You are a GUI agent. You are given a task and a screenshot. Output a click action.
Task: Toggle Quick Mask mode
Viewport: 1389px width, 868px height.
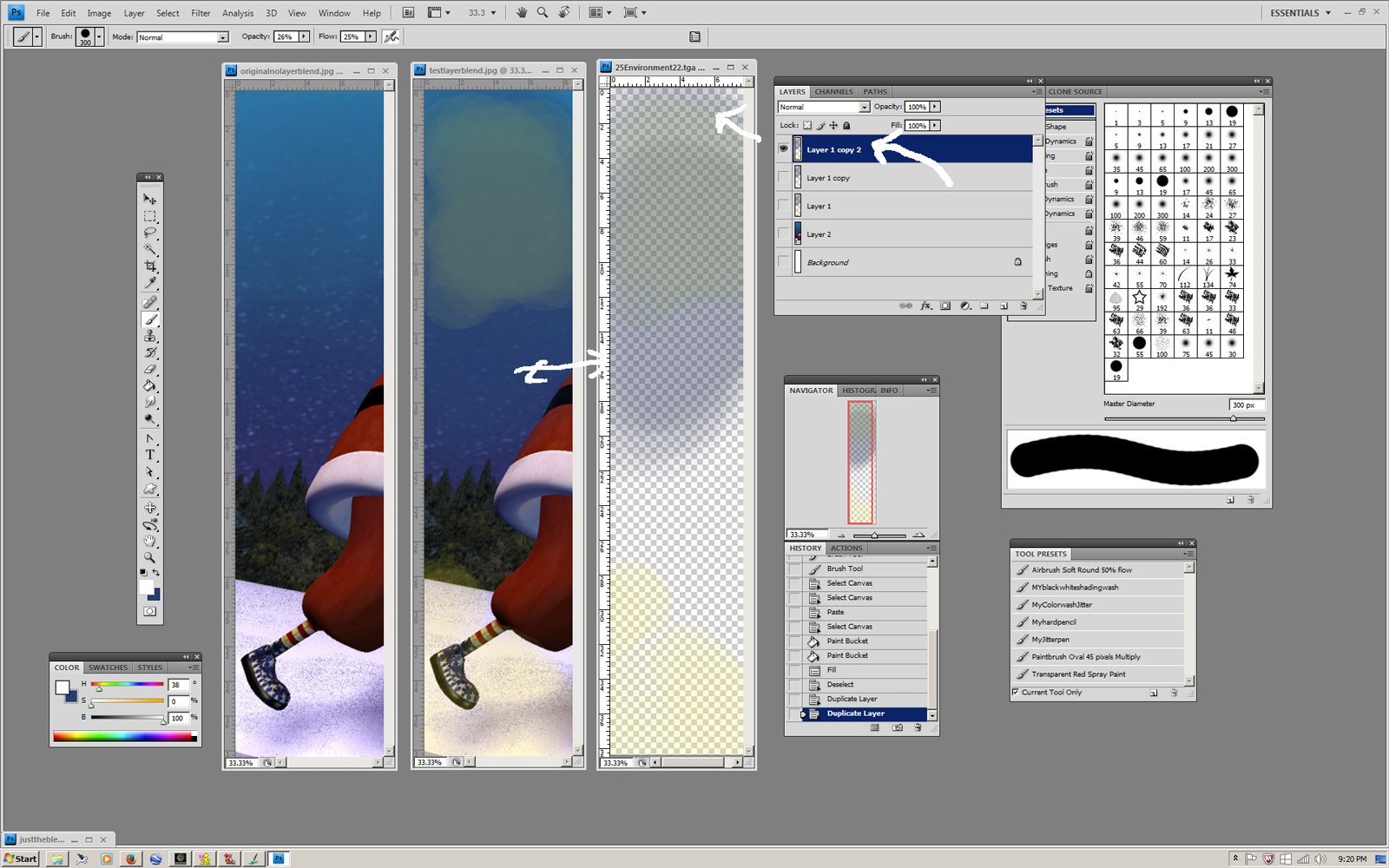coord(150,612)
